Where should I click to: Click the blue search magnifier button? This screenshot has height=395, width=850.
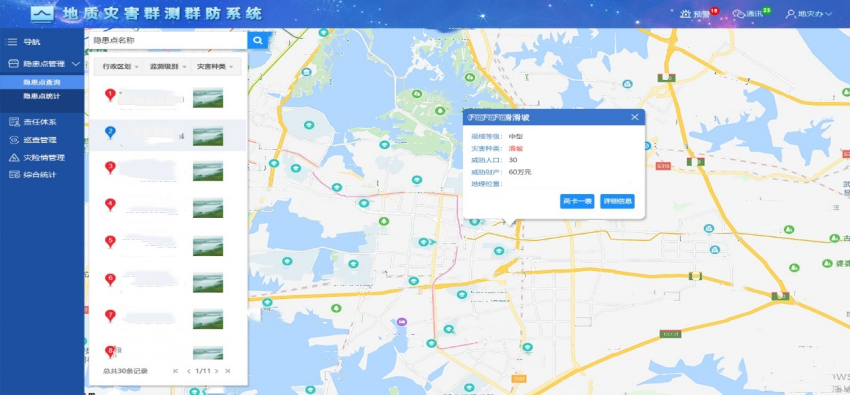tap(258, 40)
